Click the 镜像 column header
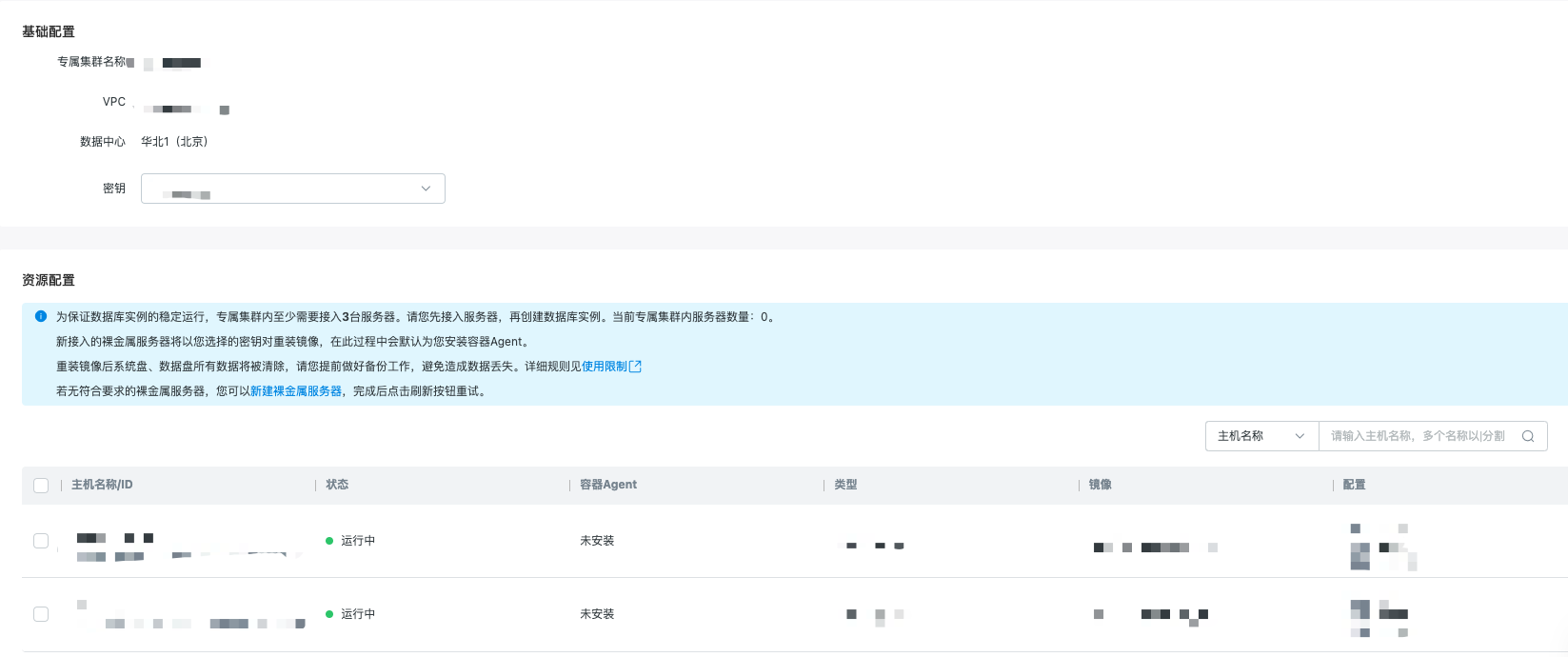This screenshot has width=1568, height=657. [x=1100, y=485]
